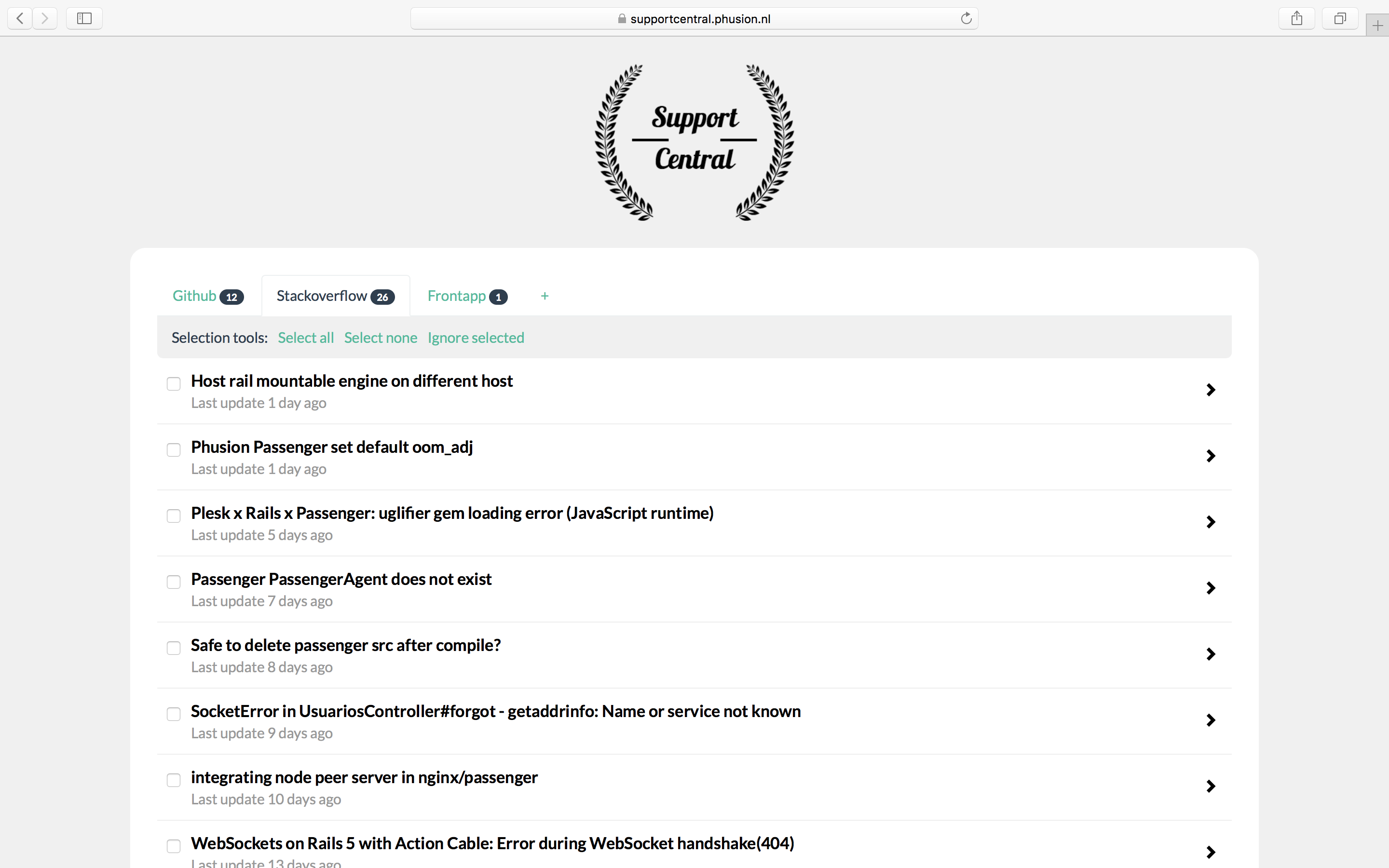
Task: Open 'Passenger PassengerAgent does not exist' title
Action: click(x=341, y=579)
